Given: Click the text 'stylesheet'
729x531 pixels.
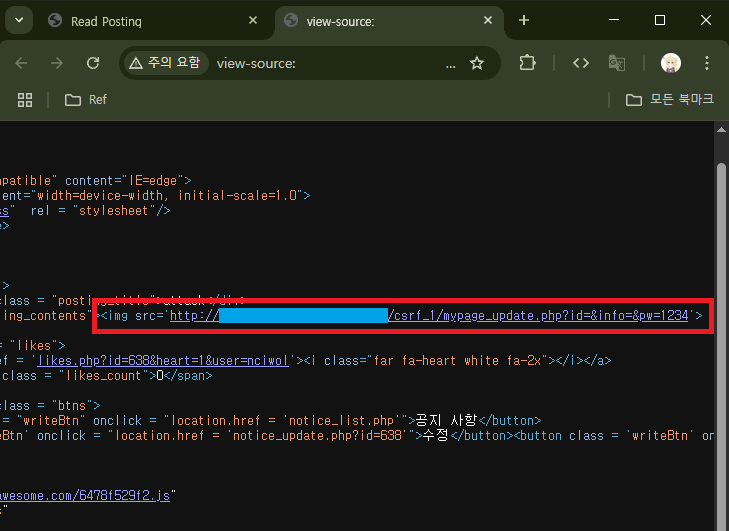Looking at the screenshot, I should click(113, 211).
